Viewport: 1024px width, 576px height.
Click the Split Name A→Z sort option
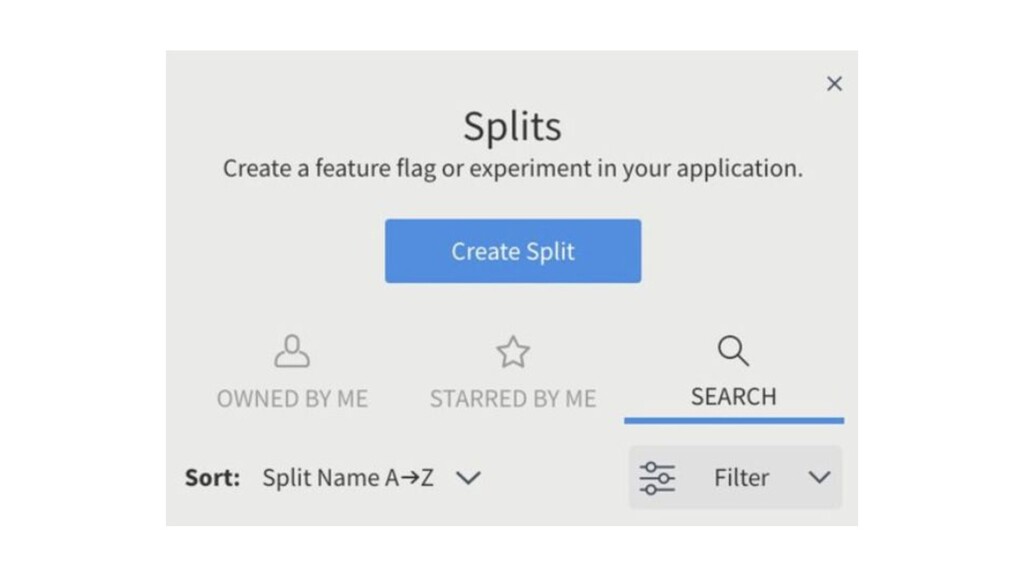347,478
